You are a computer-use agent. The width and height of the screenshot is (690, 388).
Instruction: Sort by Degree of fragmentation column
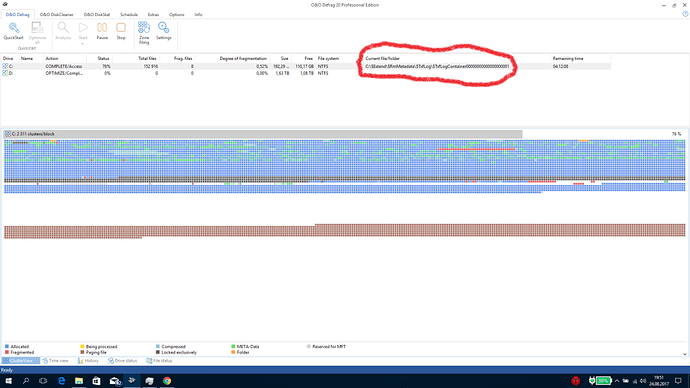[x=243, y=59]
